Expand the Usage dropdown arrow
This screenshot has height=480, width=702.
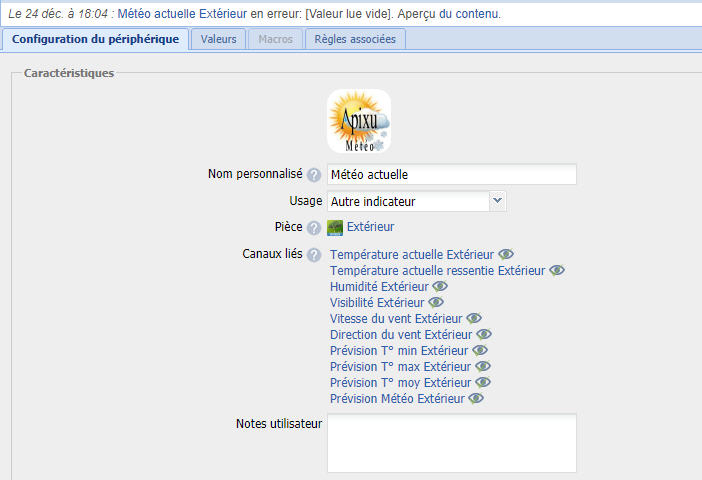coord(497,201)
